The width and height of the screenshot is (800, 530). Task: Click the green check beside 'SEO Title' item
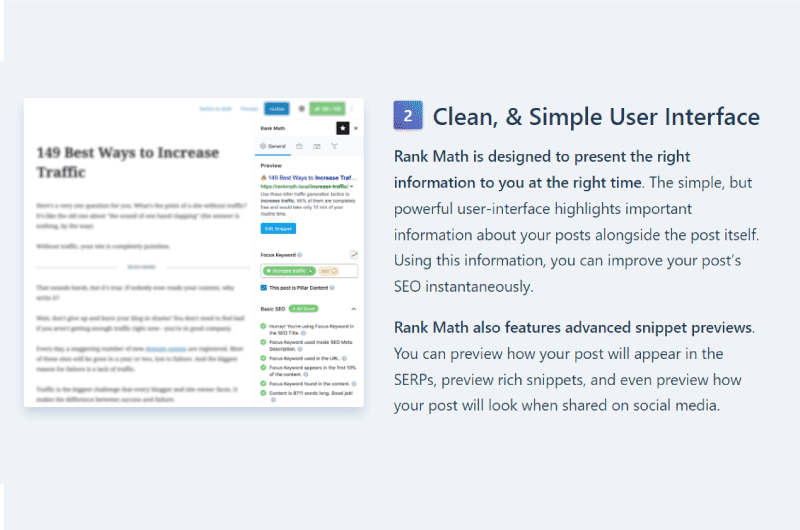[263, 326]
